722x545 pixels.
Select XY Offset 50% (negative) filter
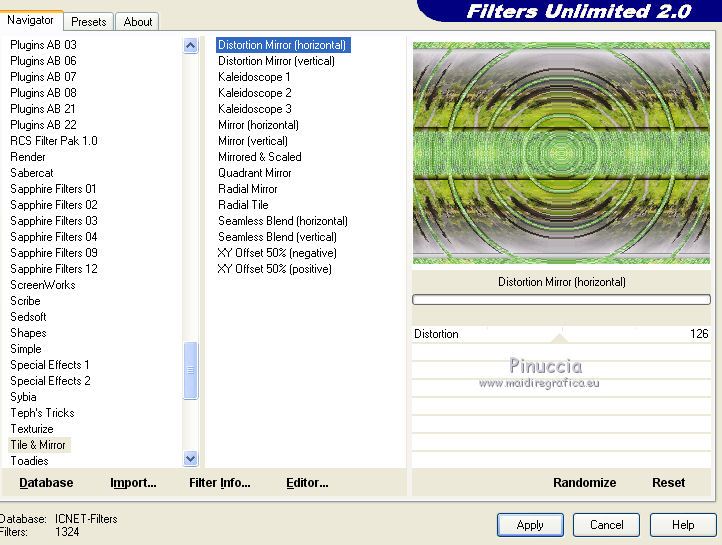tap(277, 253)
